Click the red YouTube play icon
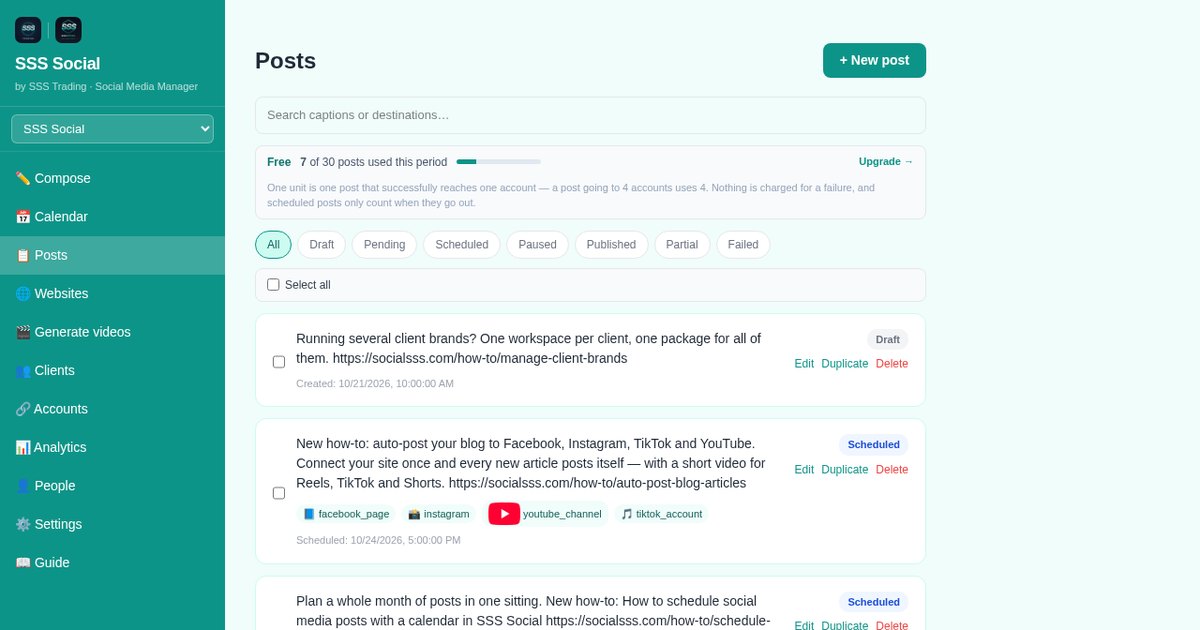Viewport: 1200px width, 630px height. (504, 514)
